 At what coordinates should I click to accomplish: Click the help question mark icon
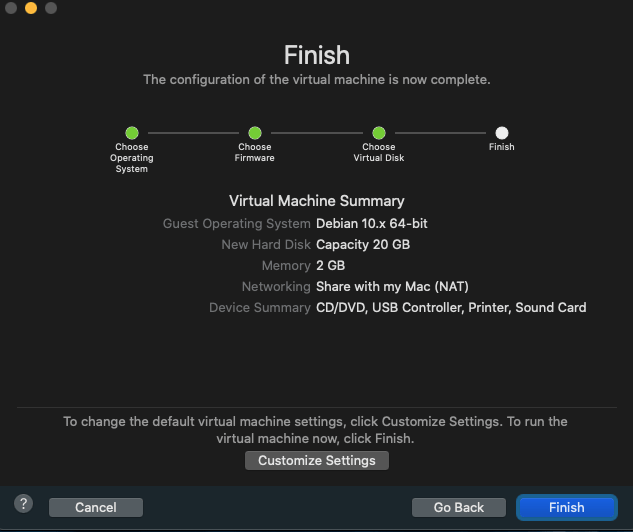click(x=24, y=504)
